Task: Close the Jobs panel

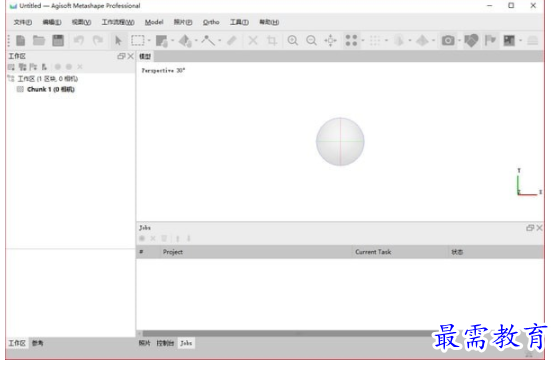Action: [x=539, y=228]
